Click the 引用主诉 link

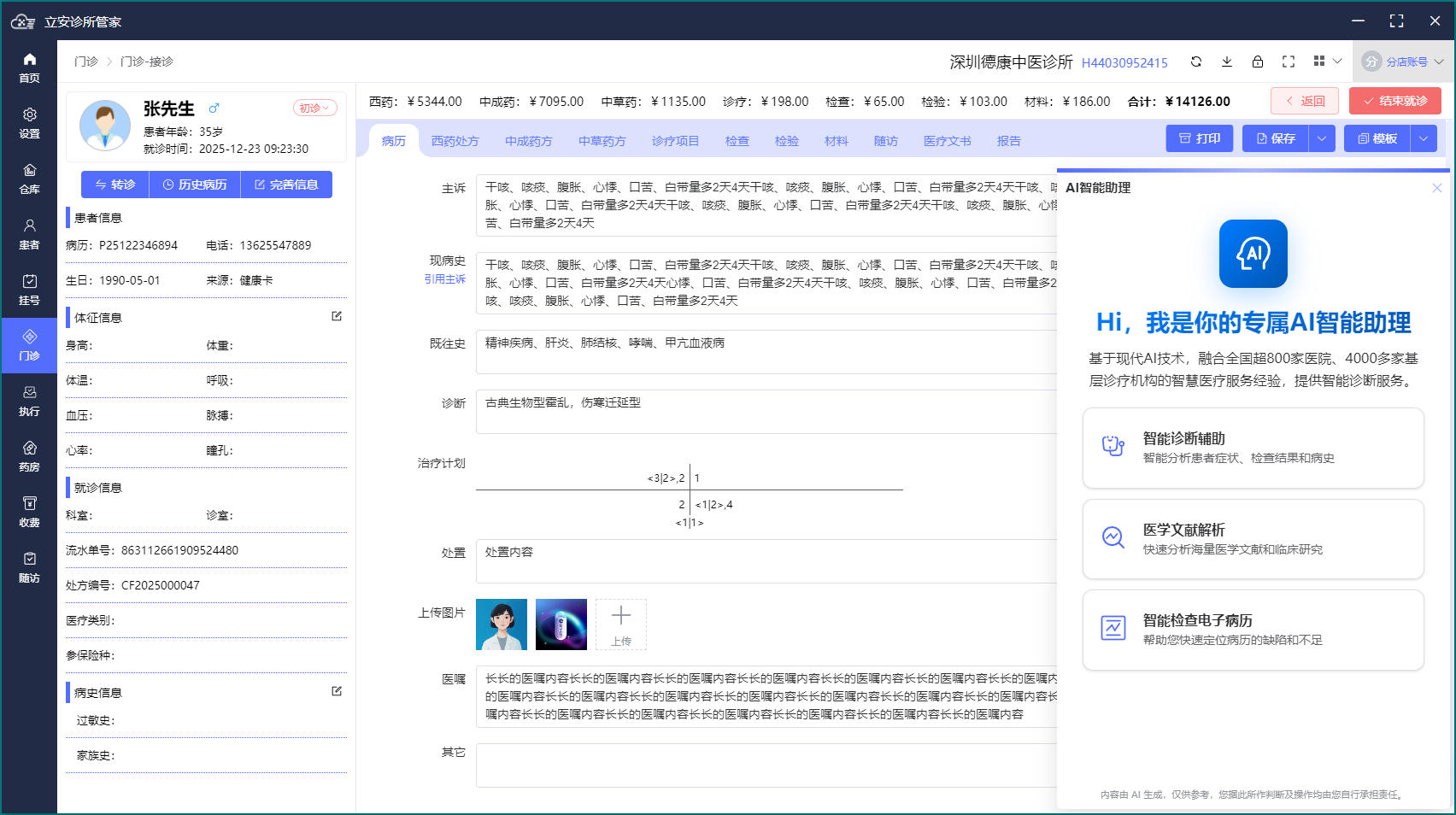[x=445, y=279]
